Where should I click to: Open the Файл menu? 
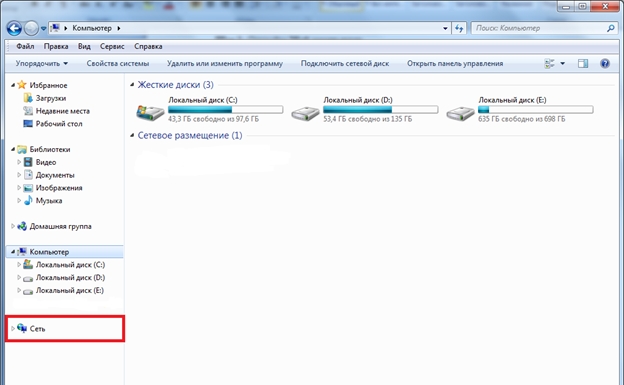[25, 46]
